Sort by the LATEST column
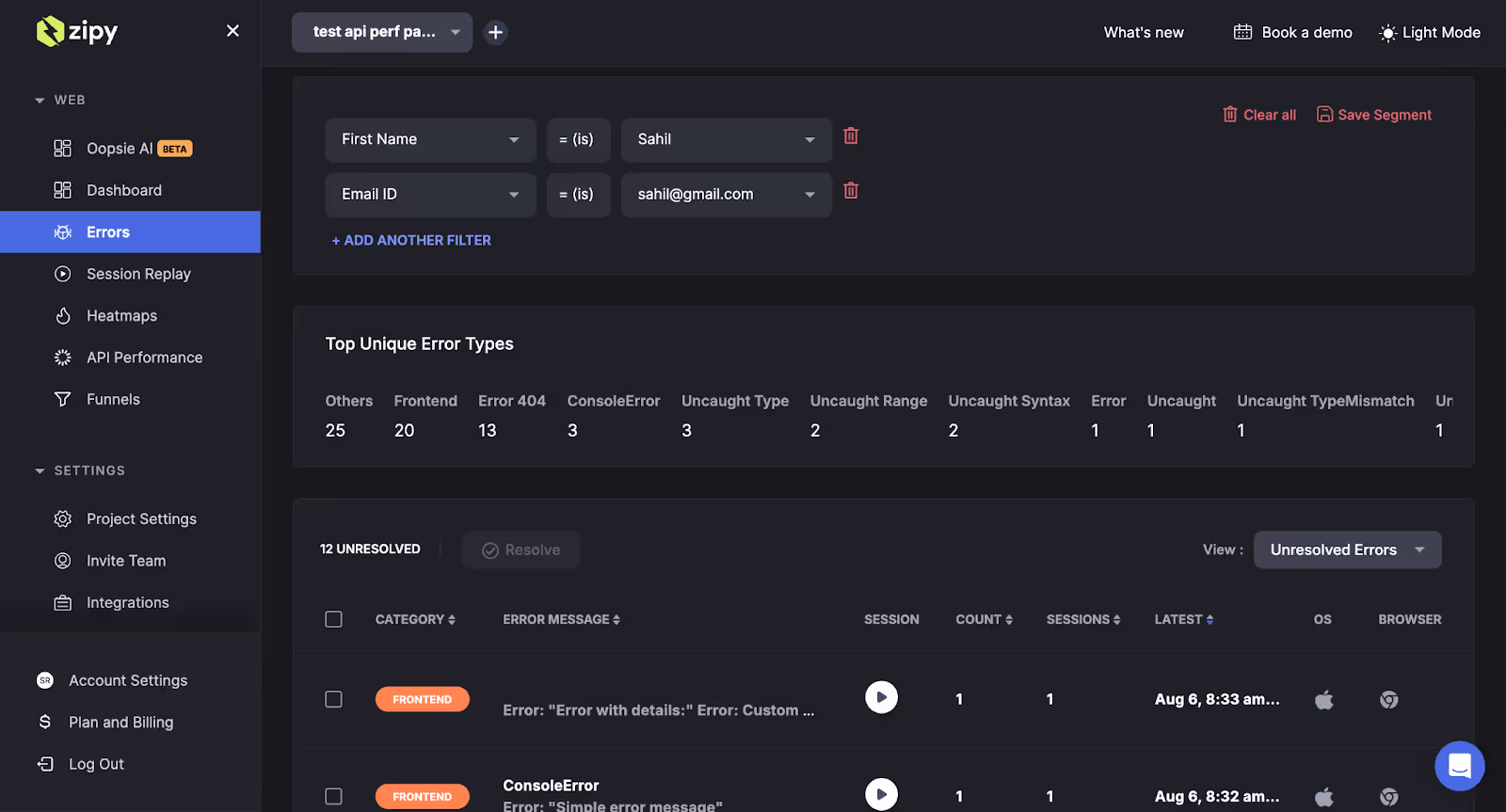1506x812 pixels. click(1184, 619)
